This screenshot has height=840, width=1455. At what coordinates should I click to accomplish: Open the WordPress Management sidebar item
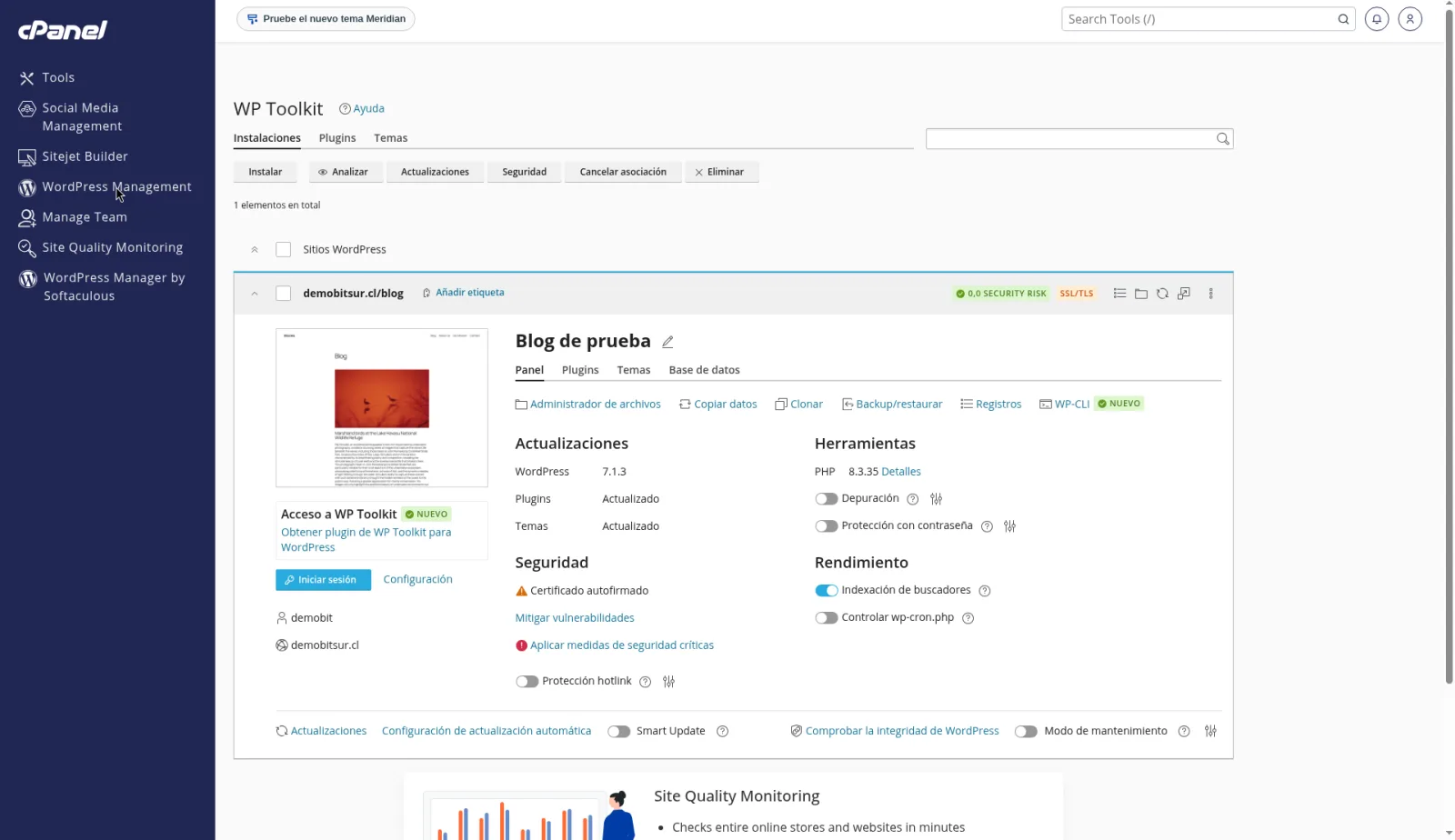[105, 187]
